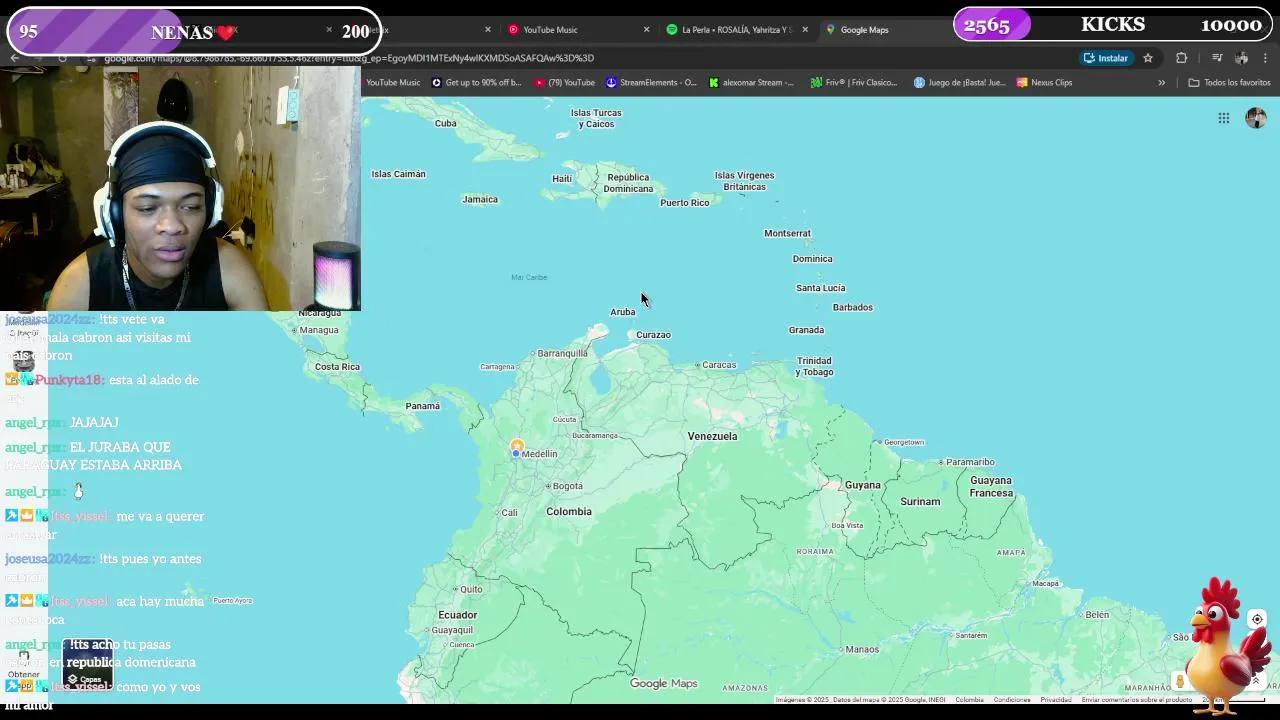Select the Street View pegman icon
The height and width of the screenshot is (720, 1280).
pyautogui.click(x=1180, y=681)
